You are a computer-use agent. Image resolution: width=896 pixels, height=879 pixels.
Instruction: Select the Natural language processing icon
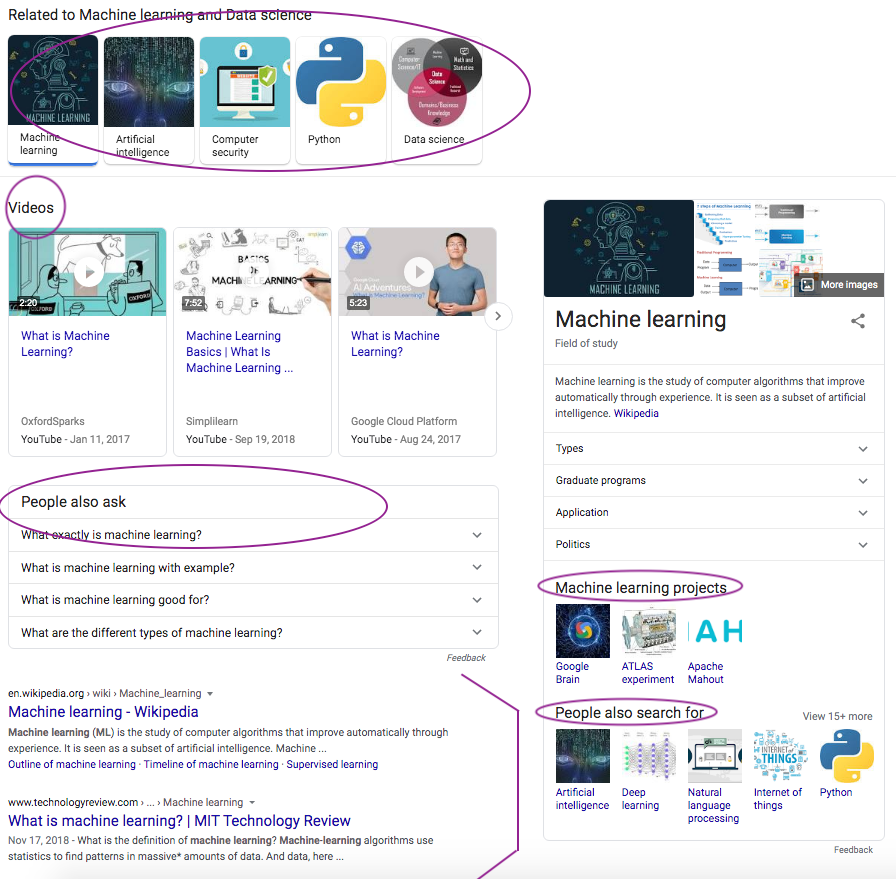[x=714, y=756]
